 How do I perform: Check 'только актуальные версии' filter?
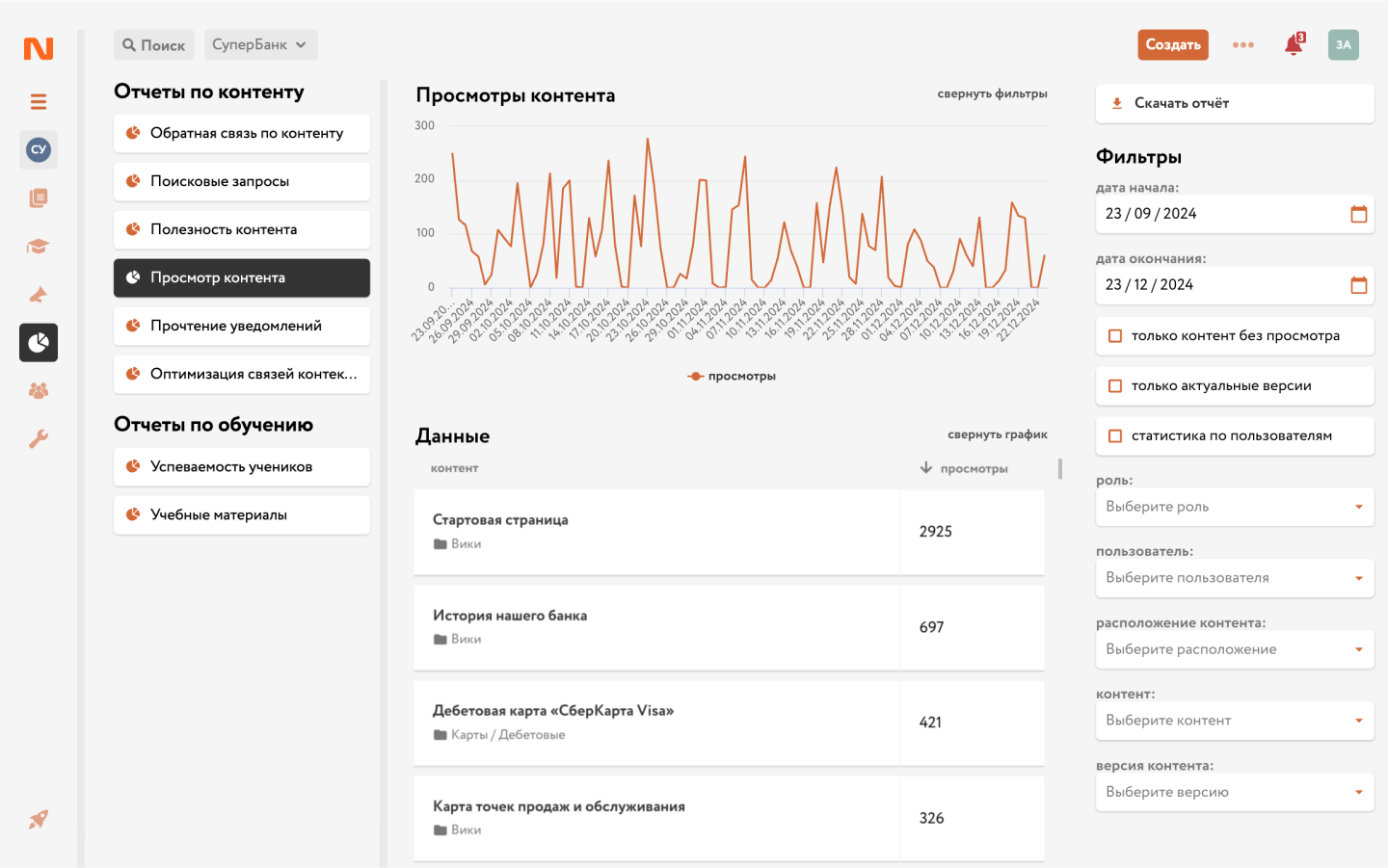coord(1115,386)
